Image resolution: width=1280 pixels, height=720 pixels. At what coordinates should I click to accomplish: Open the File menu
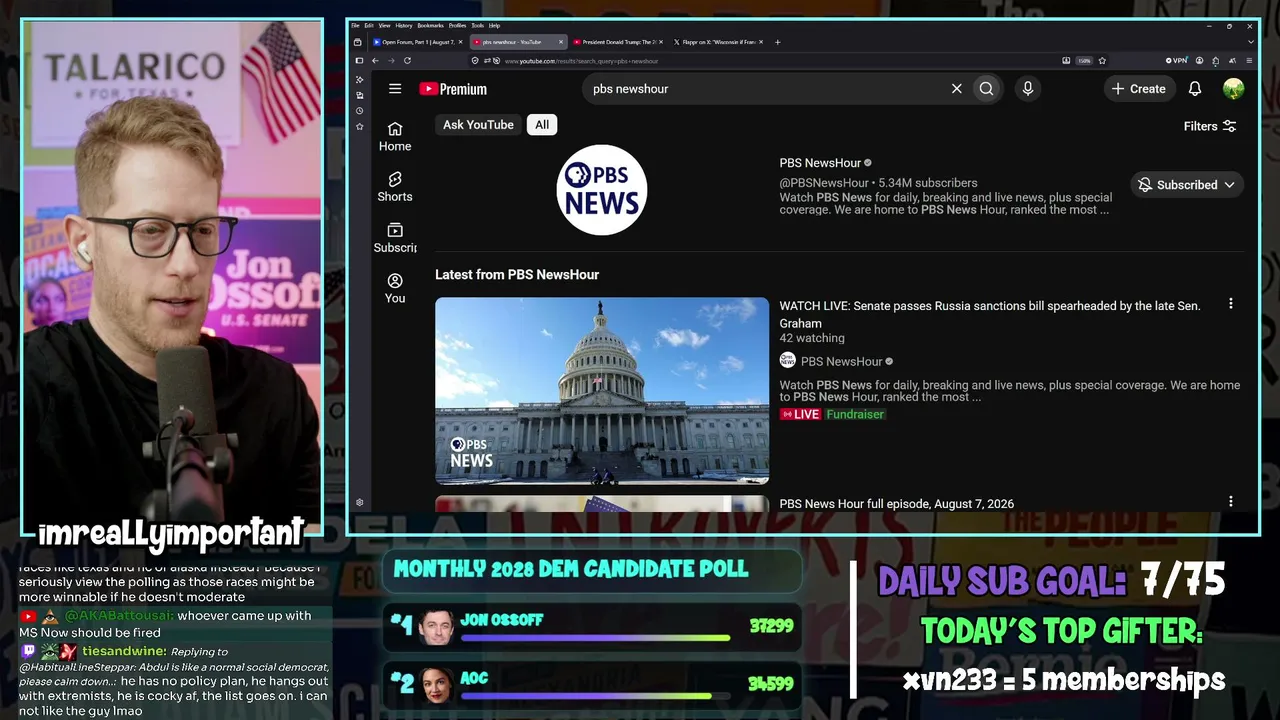355,25
